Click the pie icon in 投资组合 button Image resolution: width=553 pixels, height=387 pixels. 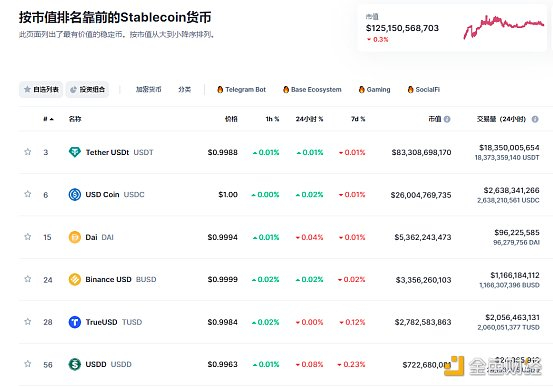coord(73,90)
